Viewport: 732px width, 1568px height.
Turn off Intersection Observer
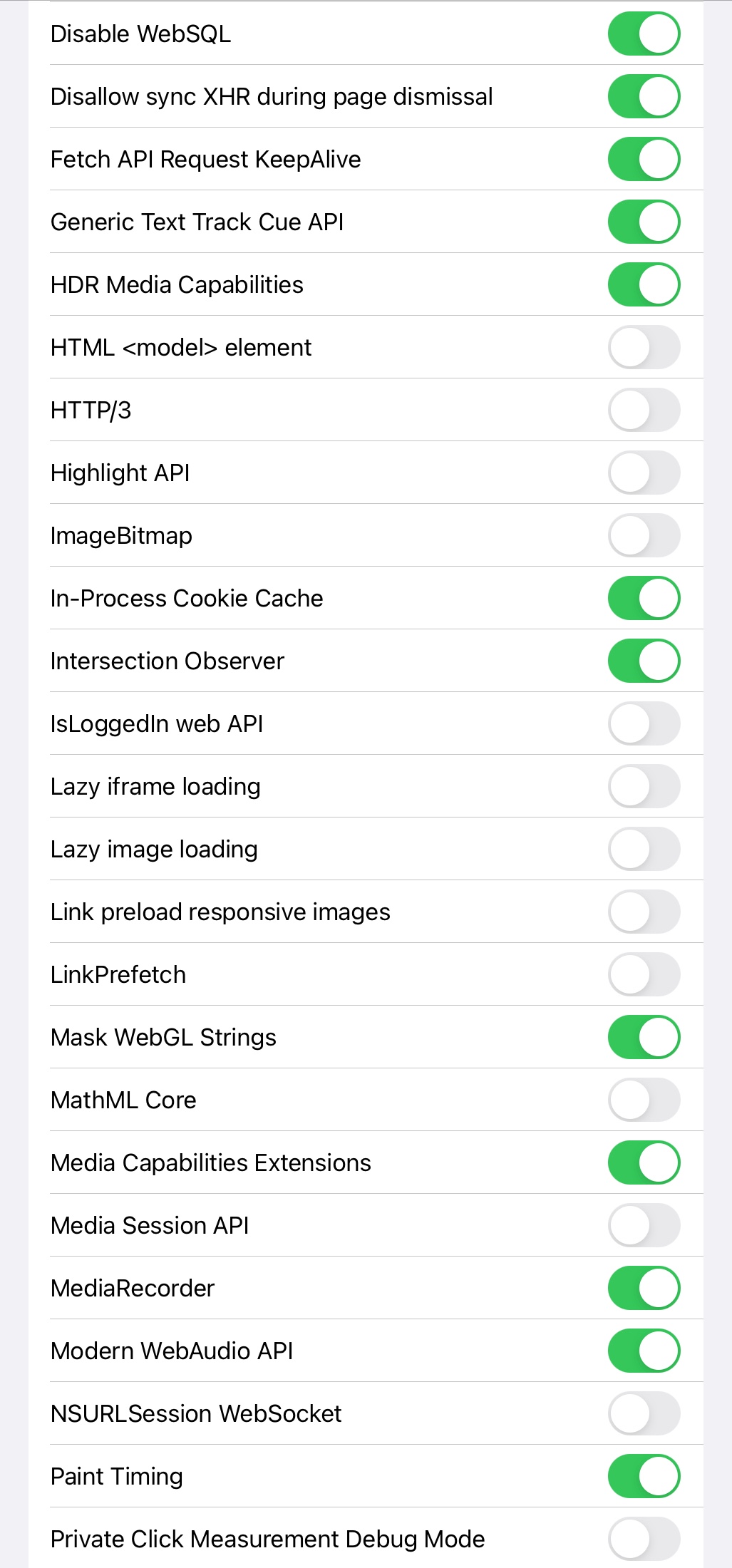[x=644, y=661]
